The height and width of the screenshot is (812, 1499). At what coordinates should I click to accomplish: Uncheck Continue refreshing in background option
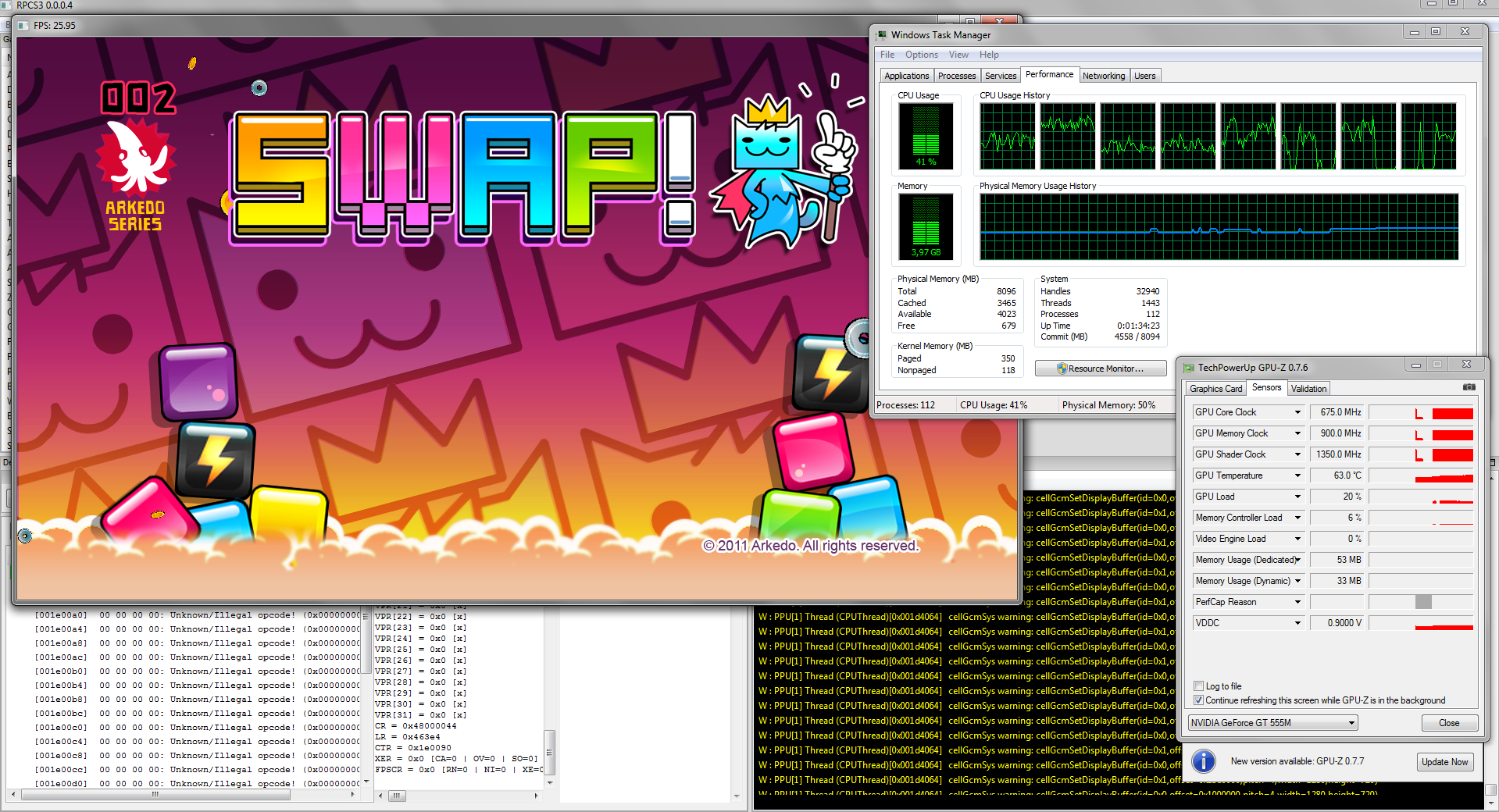click(1199, 700)
